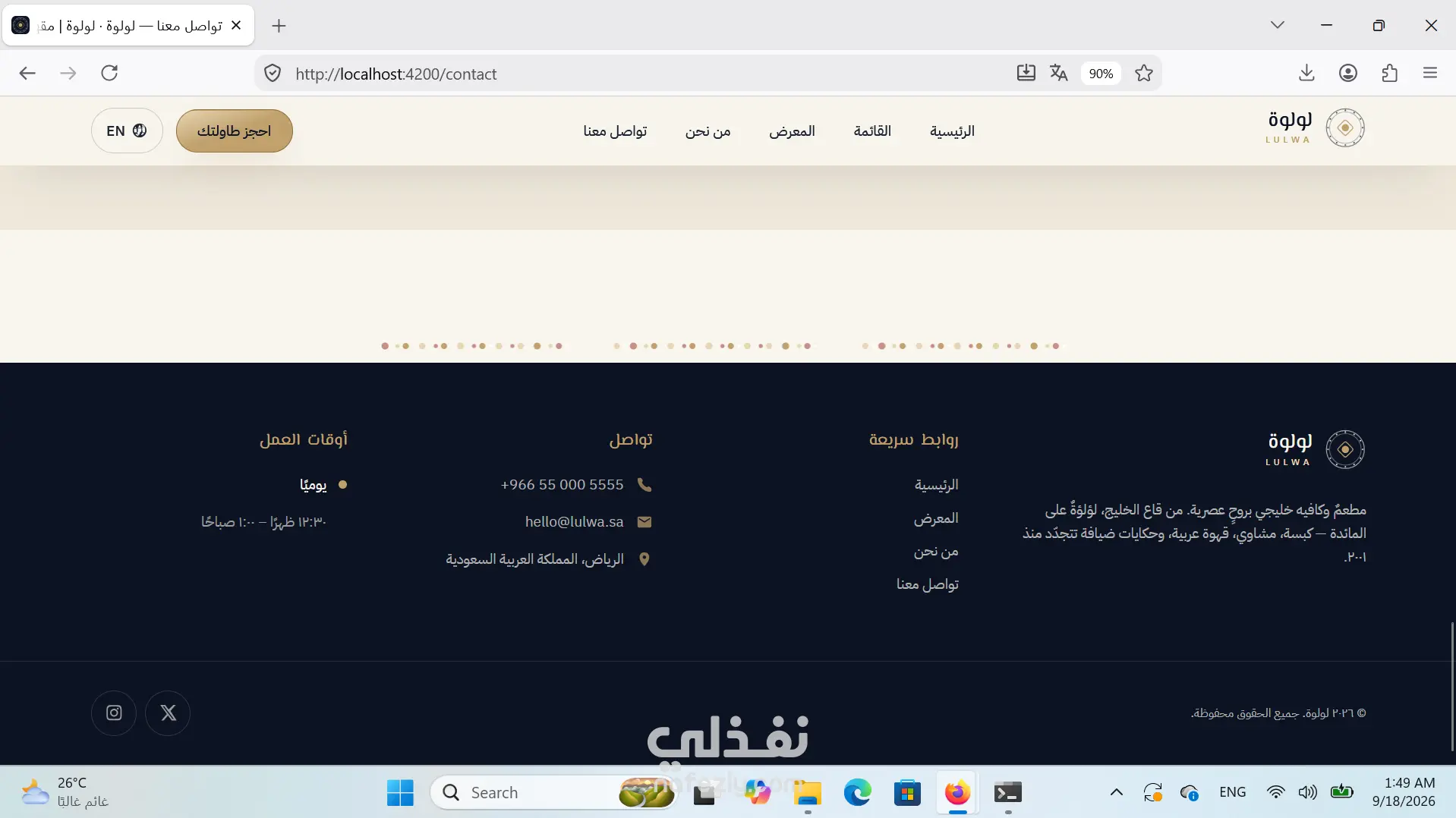Click the envelope icon next to hello@lulwa.sa
The image size is (1456, 818).
644,521
